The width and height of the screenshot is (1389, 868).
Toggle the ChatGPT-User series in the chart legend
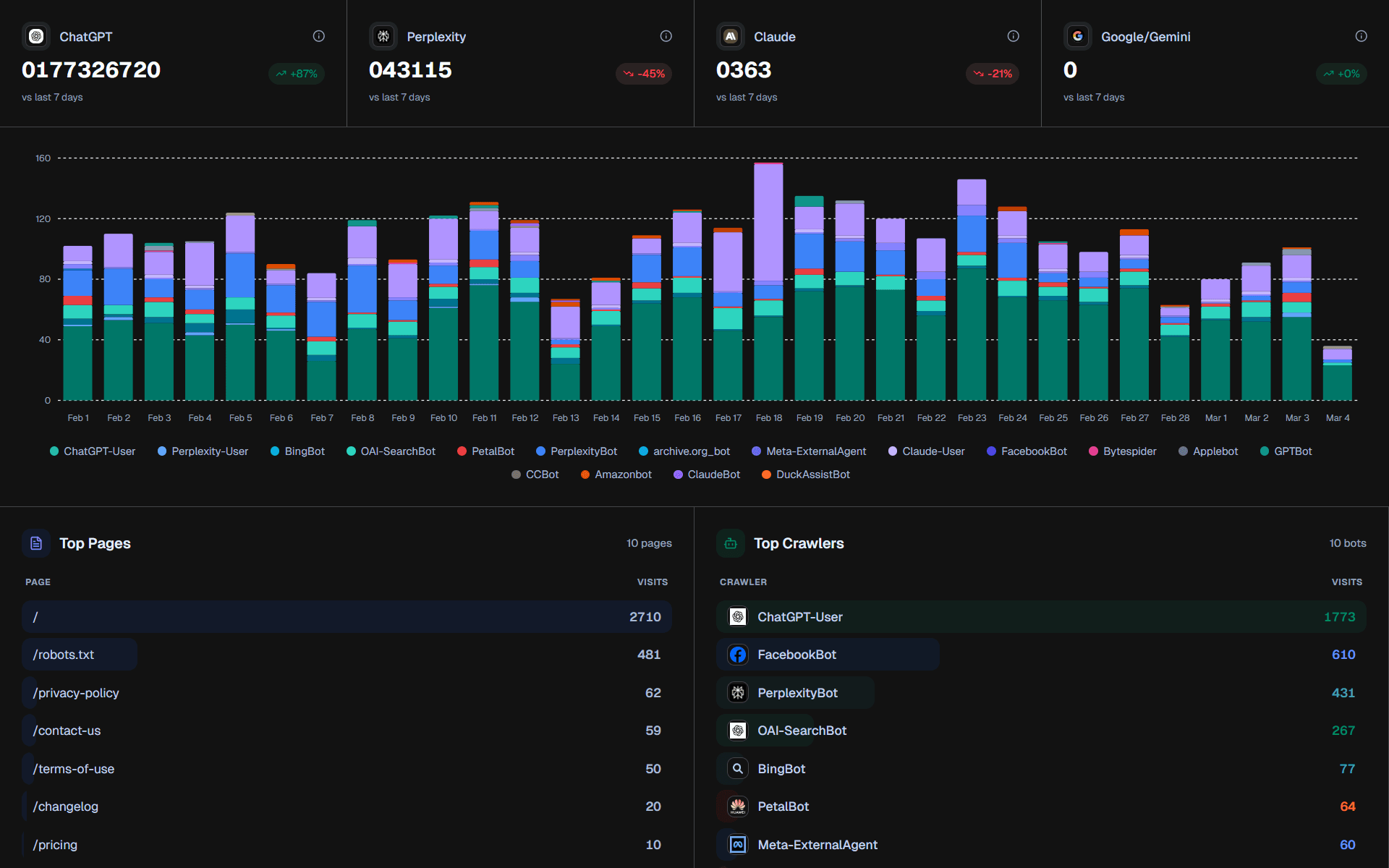tap(93, 451)
